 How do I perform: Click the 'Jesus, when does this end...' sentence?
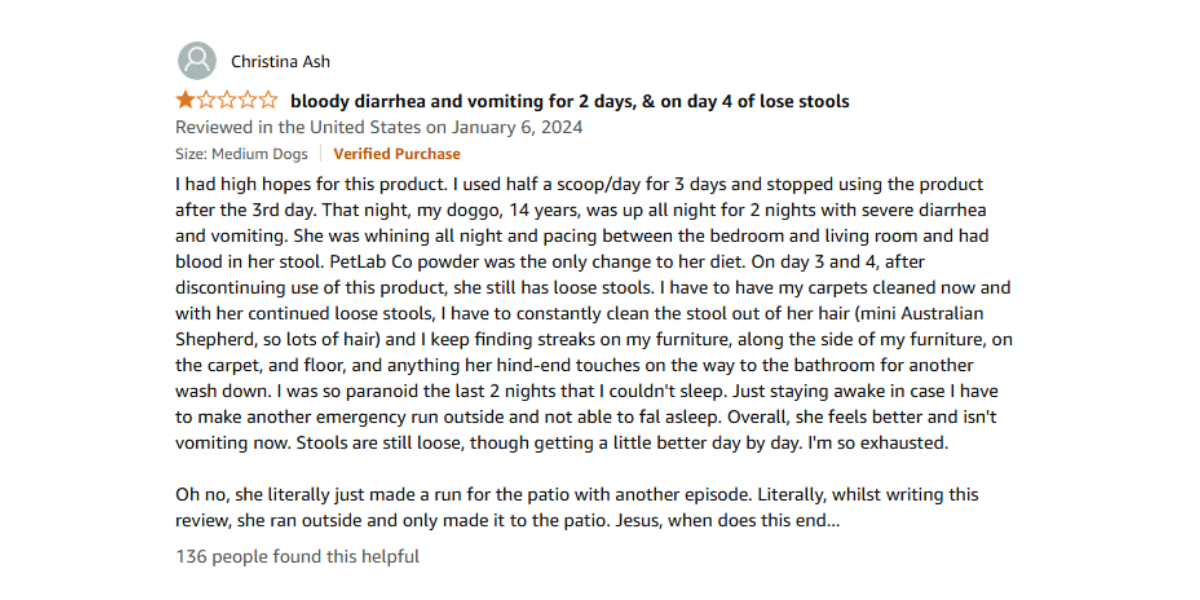pyautogui.click(x=727, y=521)
